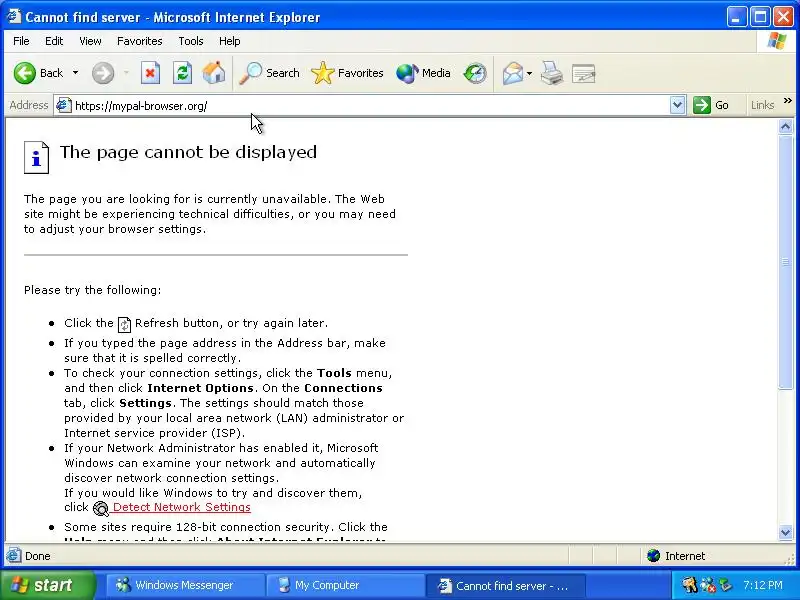Expand the address bar dropdown arrow

coord(677,106)
